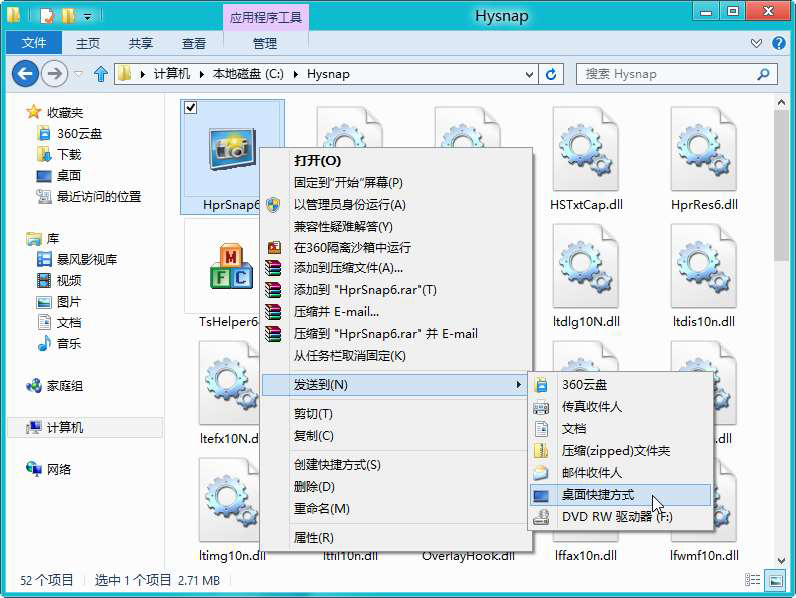
Task: Click the fax machine icon beside 传真收件人
Action: 541,407
